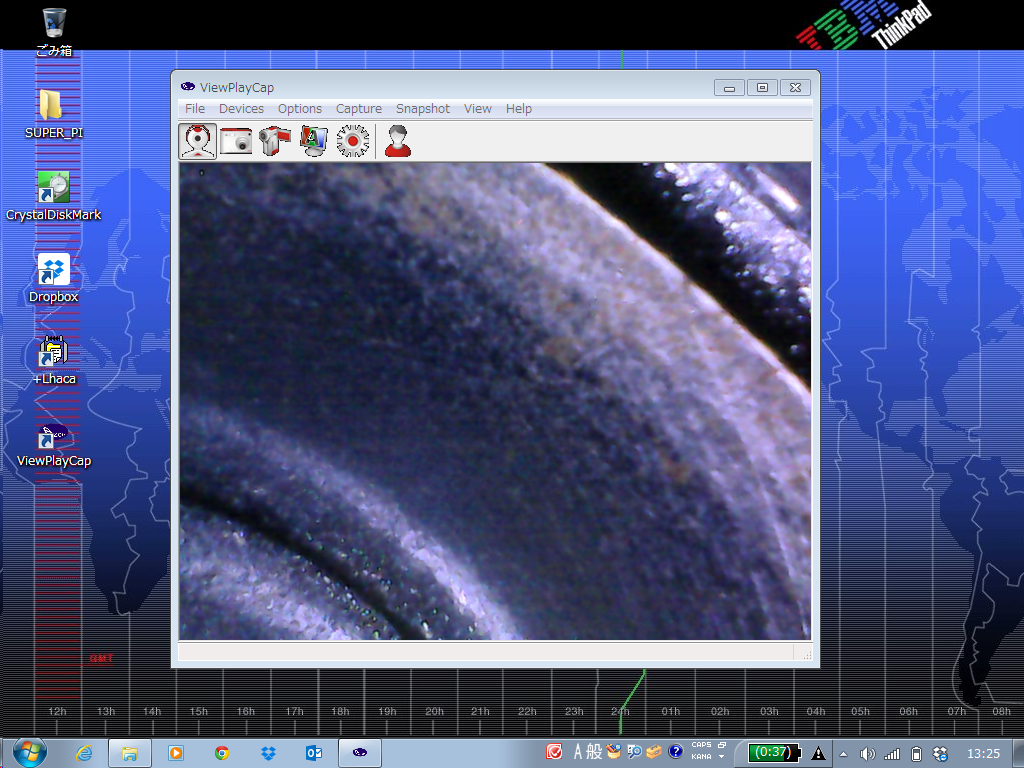Image resolution: width=1024 pixels, height=768 pixels.
Task: Launch Internet Explorer from the taskbar
Action: point(84,754)
